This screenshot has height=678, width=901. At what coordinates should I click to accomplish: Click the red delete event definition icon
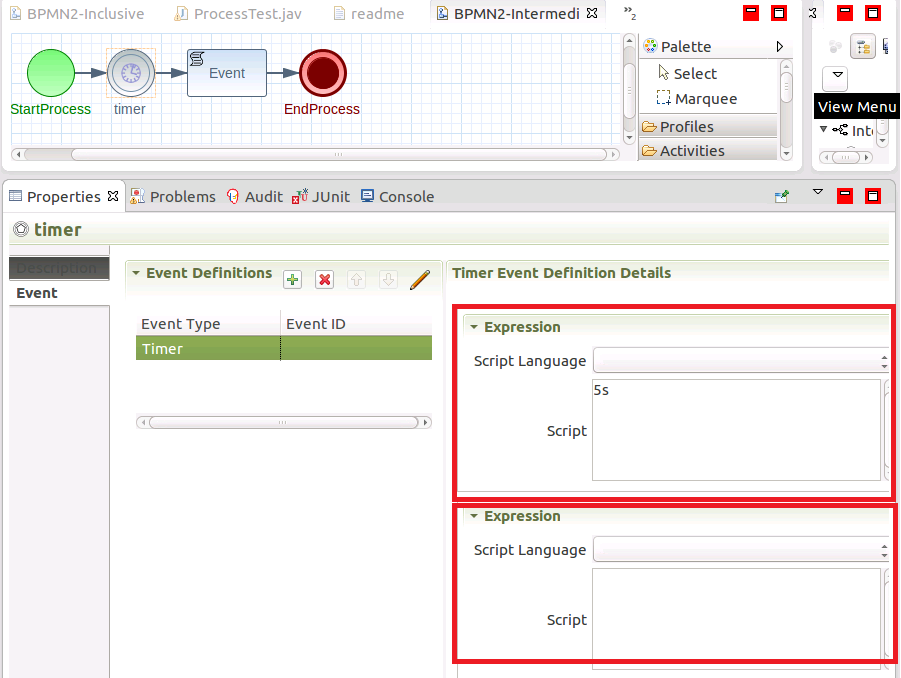324,280
